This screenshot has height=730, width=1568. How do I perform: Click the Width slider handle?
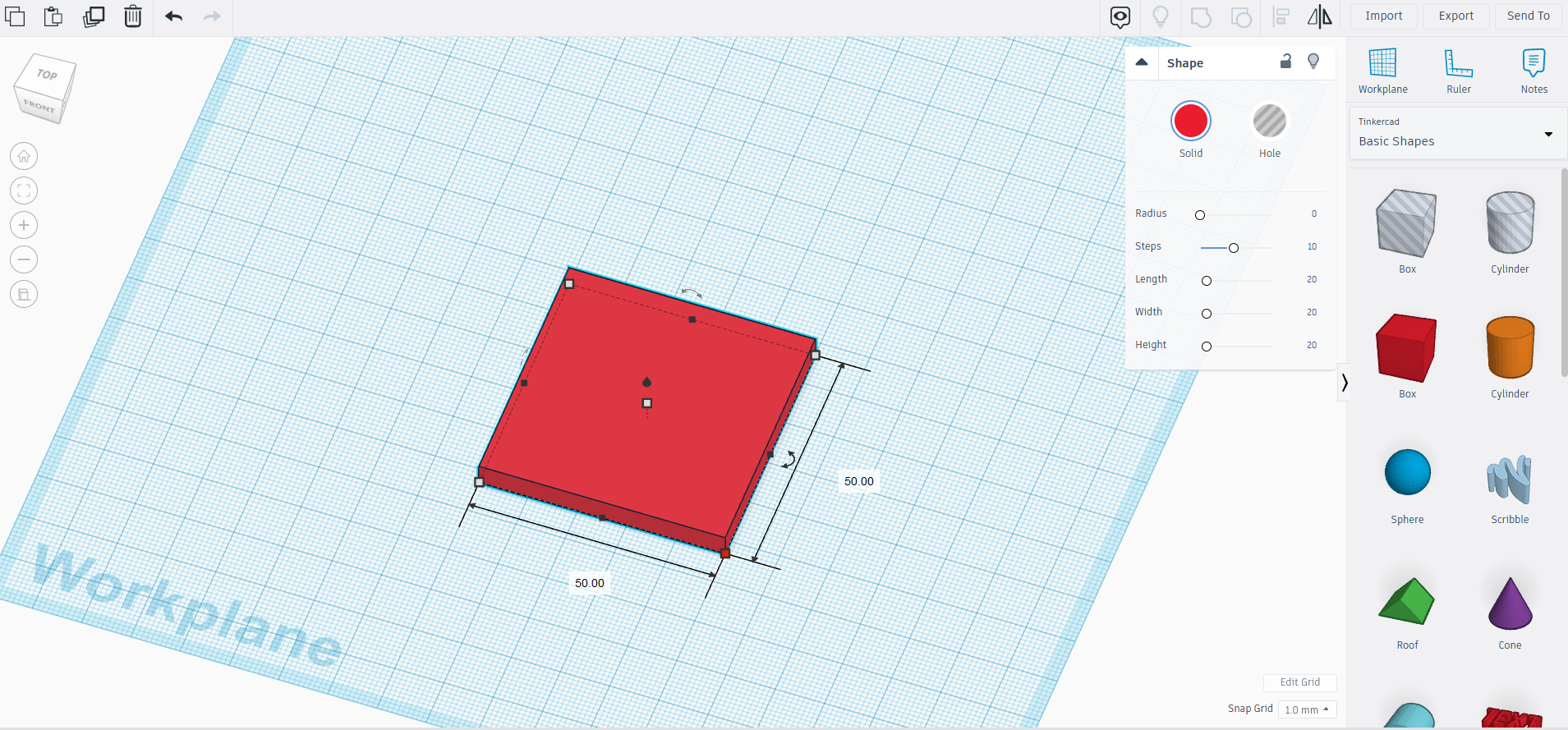pos(1207,314)
